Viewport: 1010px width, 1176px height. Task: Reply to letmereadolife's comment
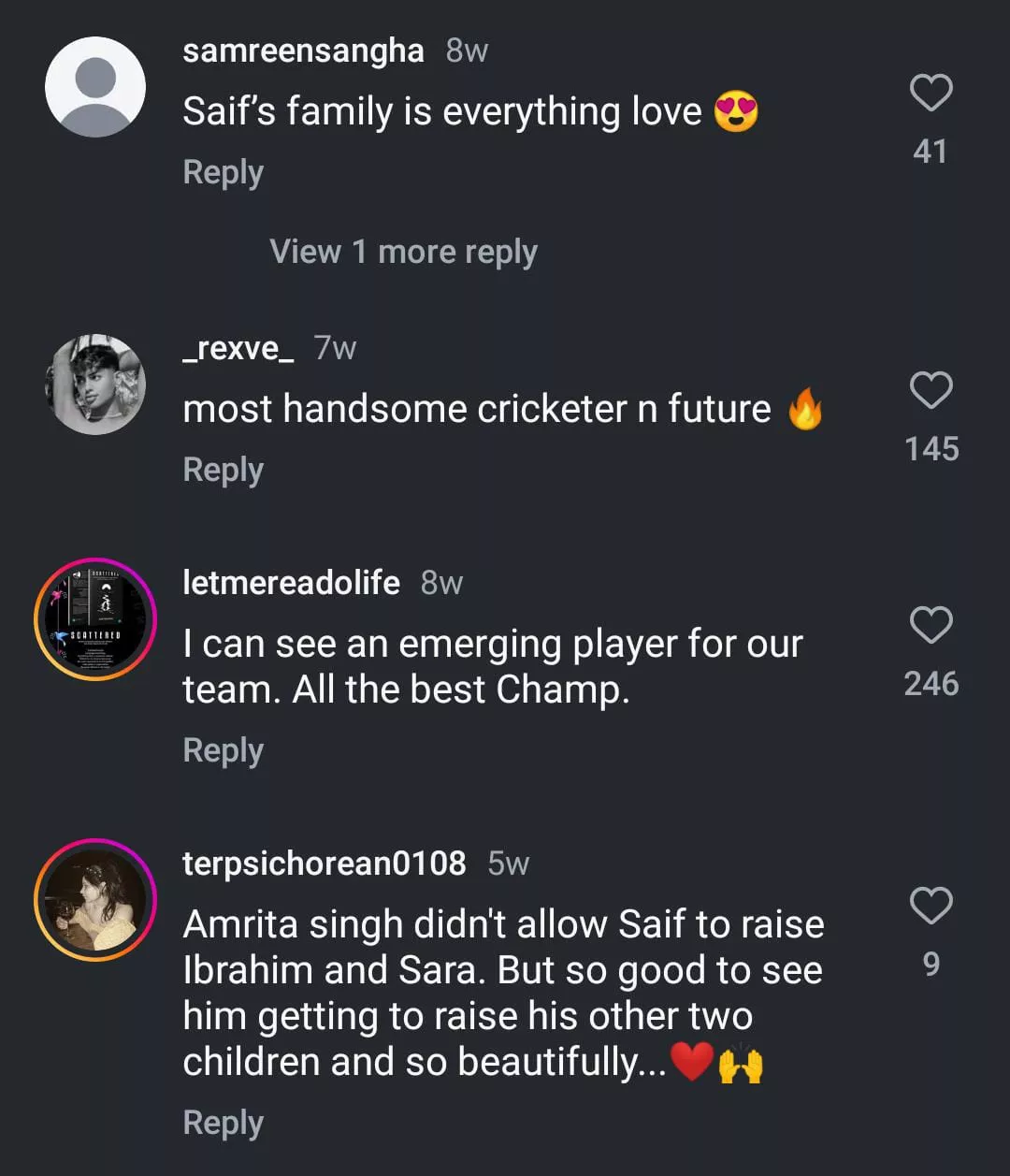(223, 750)
